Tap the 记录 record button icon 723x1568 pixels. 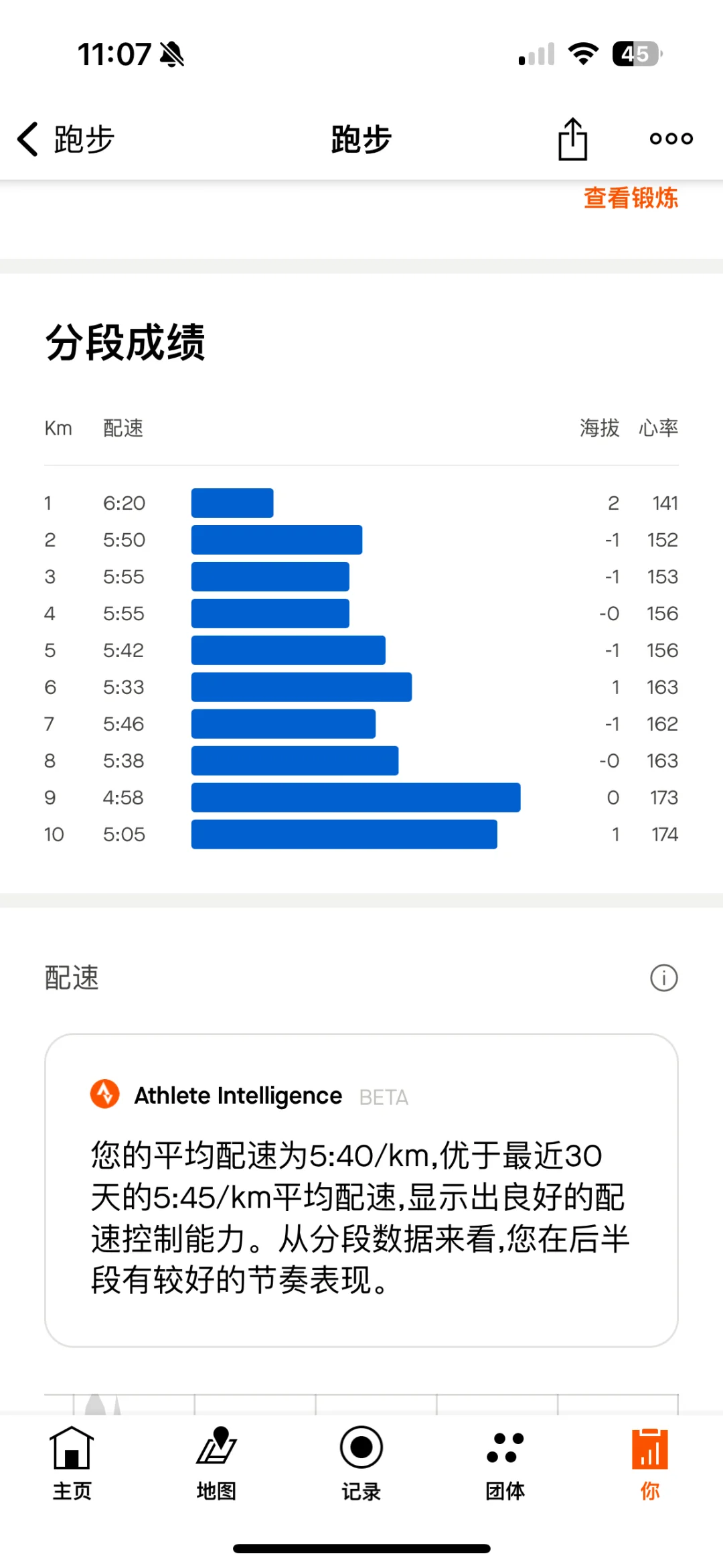point(361,1447)
